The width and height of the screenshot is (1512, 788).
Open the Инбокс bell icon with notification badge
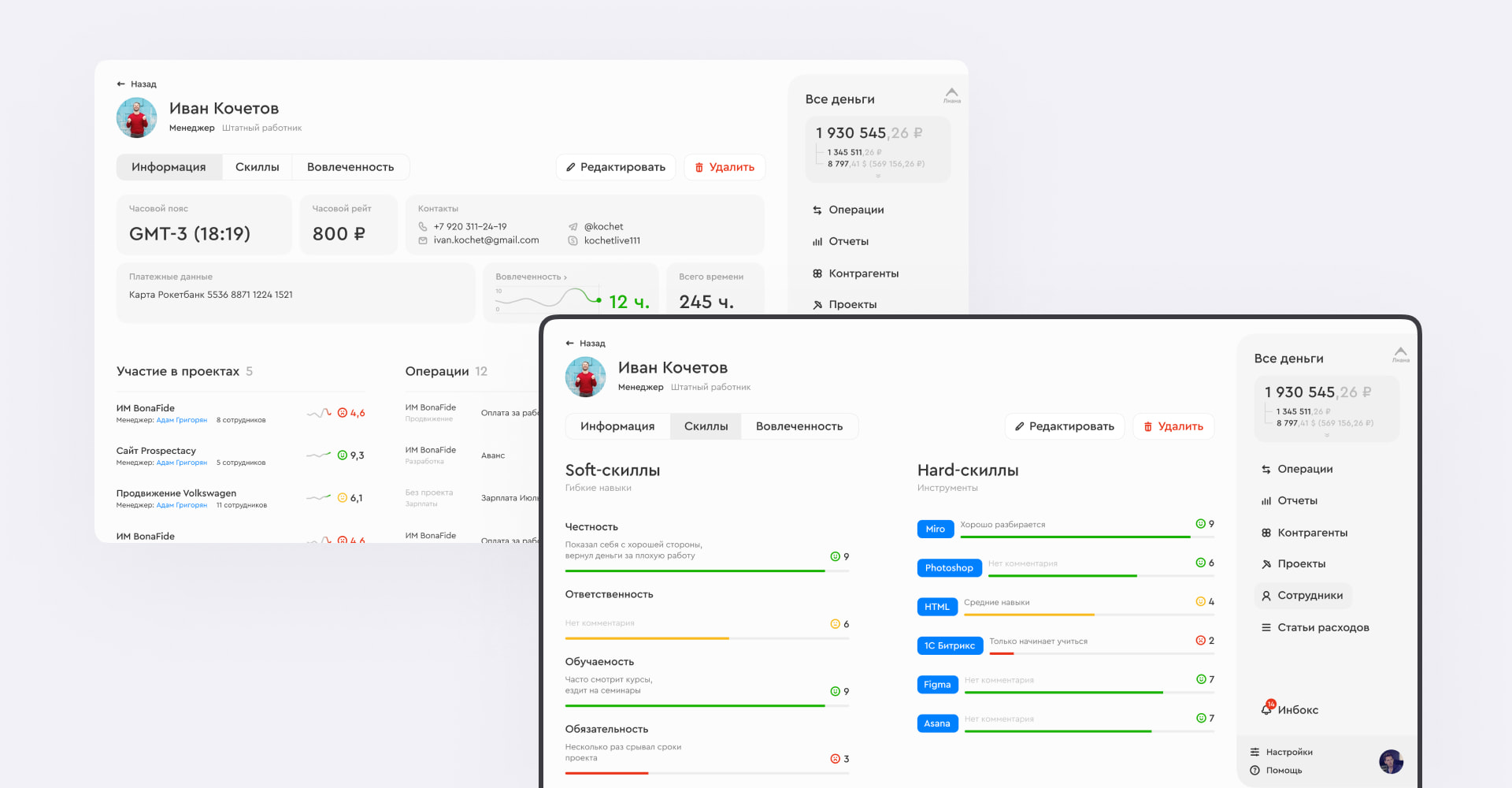1267,708
